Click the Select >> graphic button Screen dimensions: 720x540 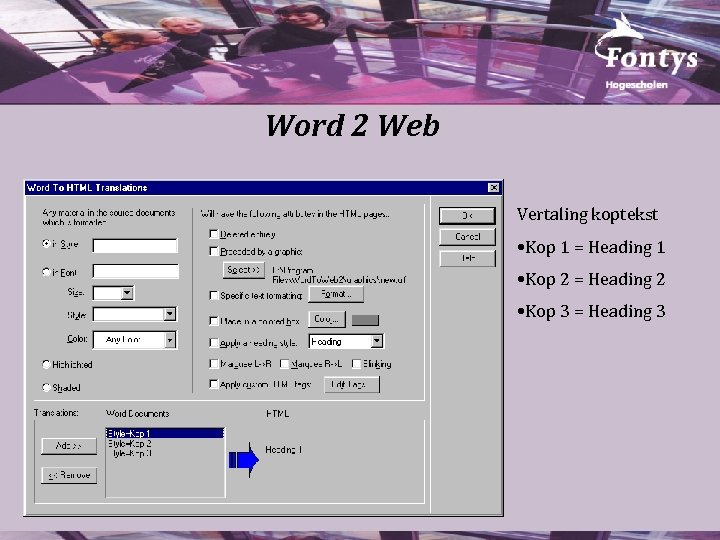click(x=244, y=270)
